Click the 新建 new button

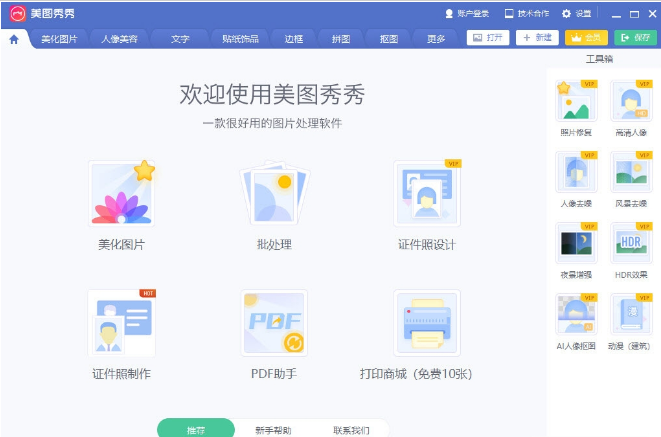pyautogui.click(x=537, y=38)
